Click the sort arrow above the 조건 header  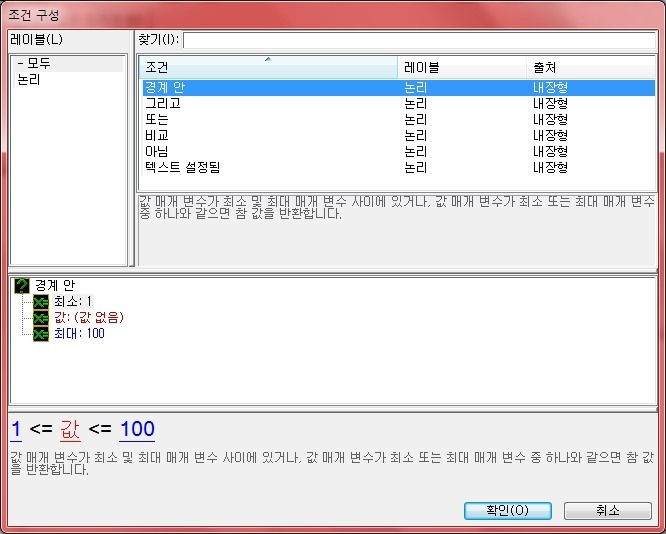[268, 59]
